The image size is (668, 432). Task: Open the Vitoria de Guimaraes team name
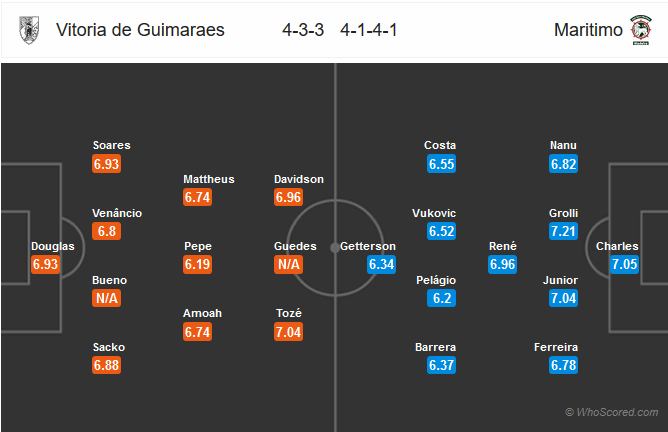tap(140, 30)
